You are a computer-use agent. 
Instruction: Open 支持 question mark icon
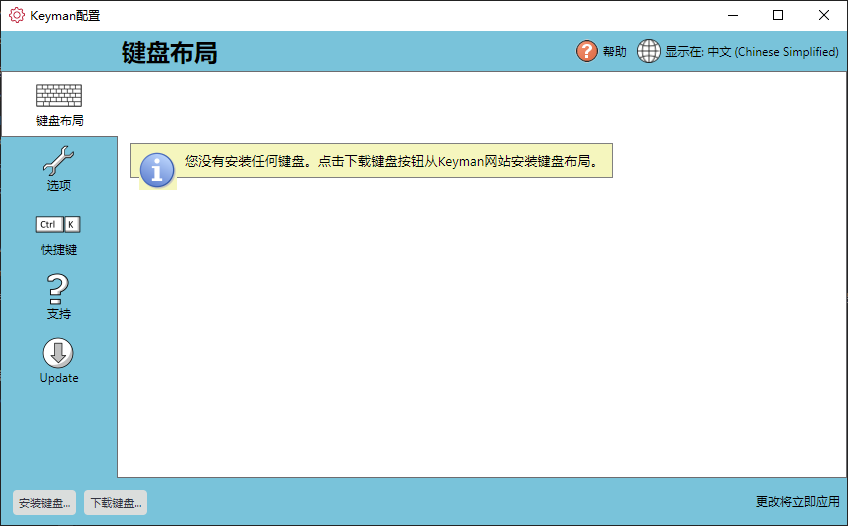point(58,289)
